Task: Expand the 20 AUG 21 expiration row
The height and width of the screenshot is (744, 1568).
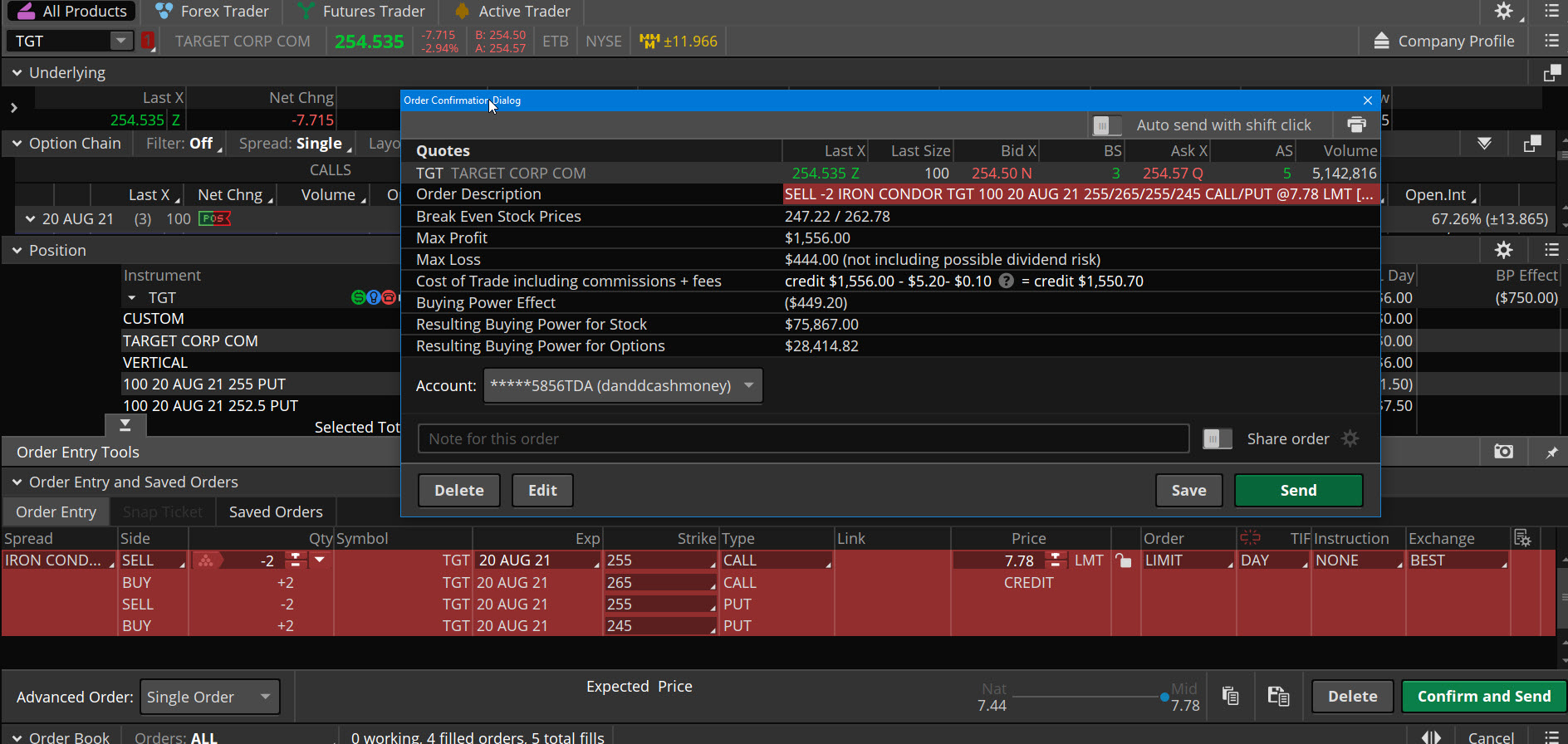Action: 30,219
